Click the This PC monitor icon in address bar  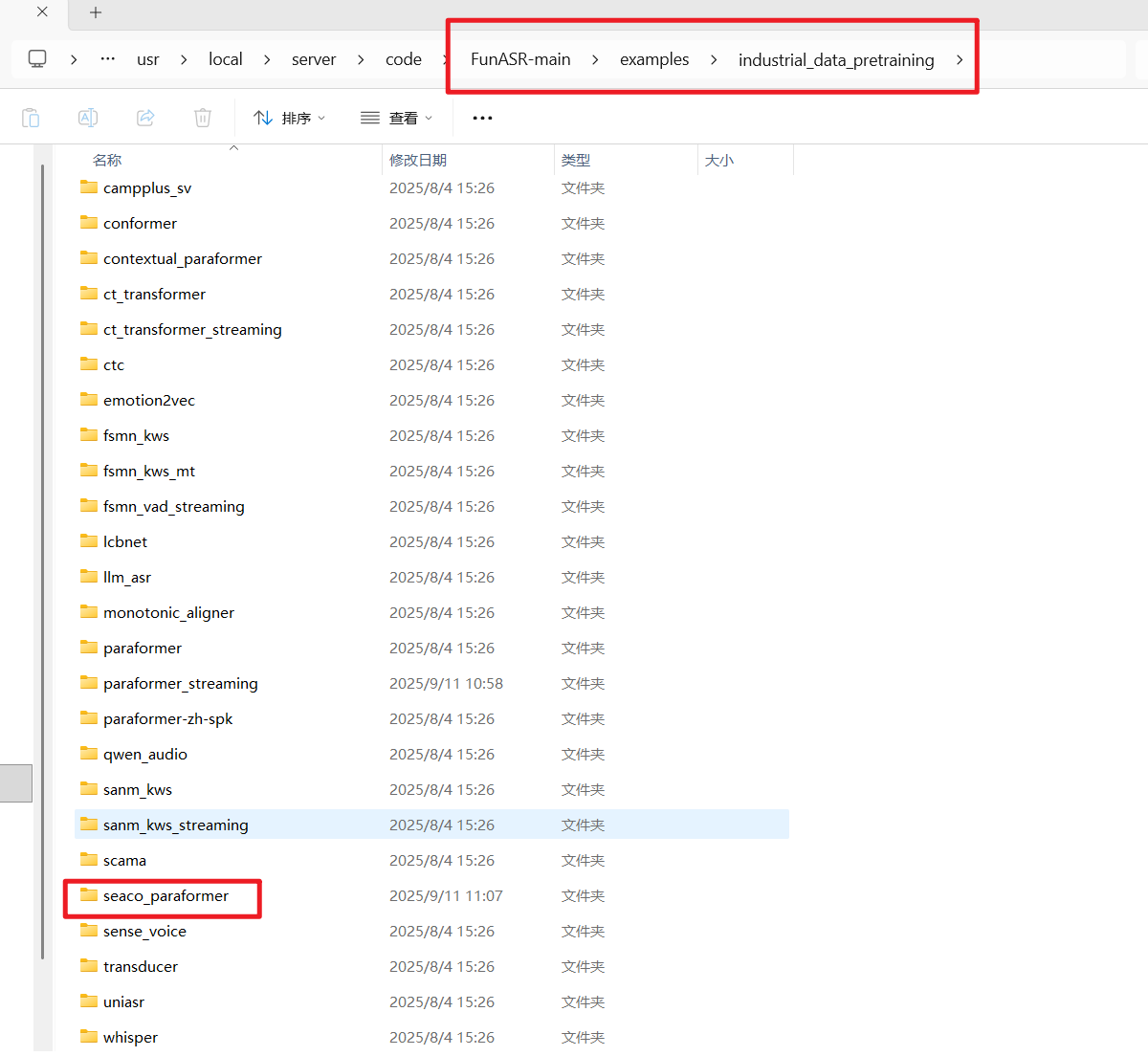[37, 59]
